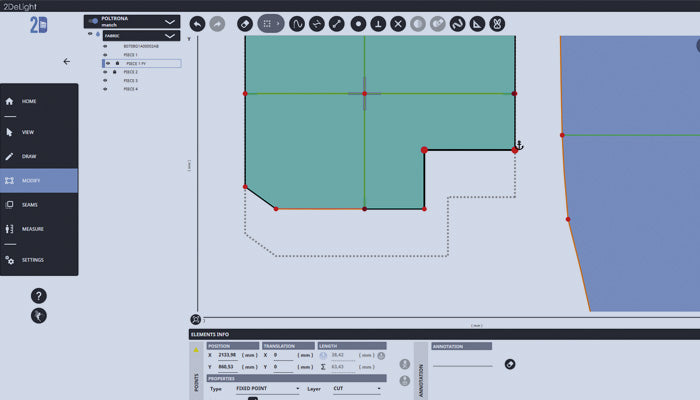
Task: Click the Undo arrow button
Action: click(x=198, y=23)
